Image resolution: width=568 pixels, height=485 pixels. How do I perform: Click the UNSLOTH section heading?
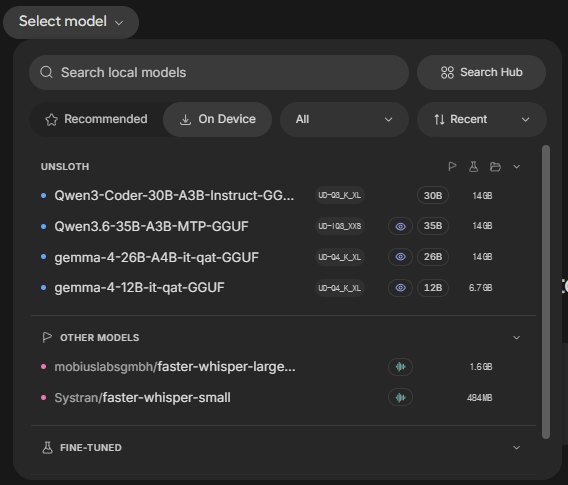point(65,167)
